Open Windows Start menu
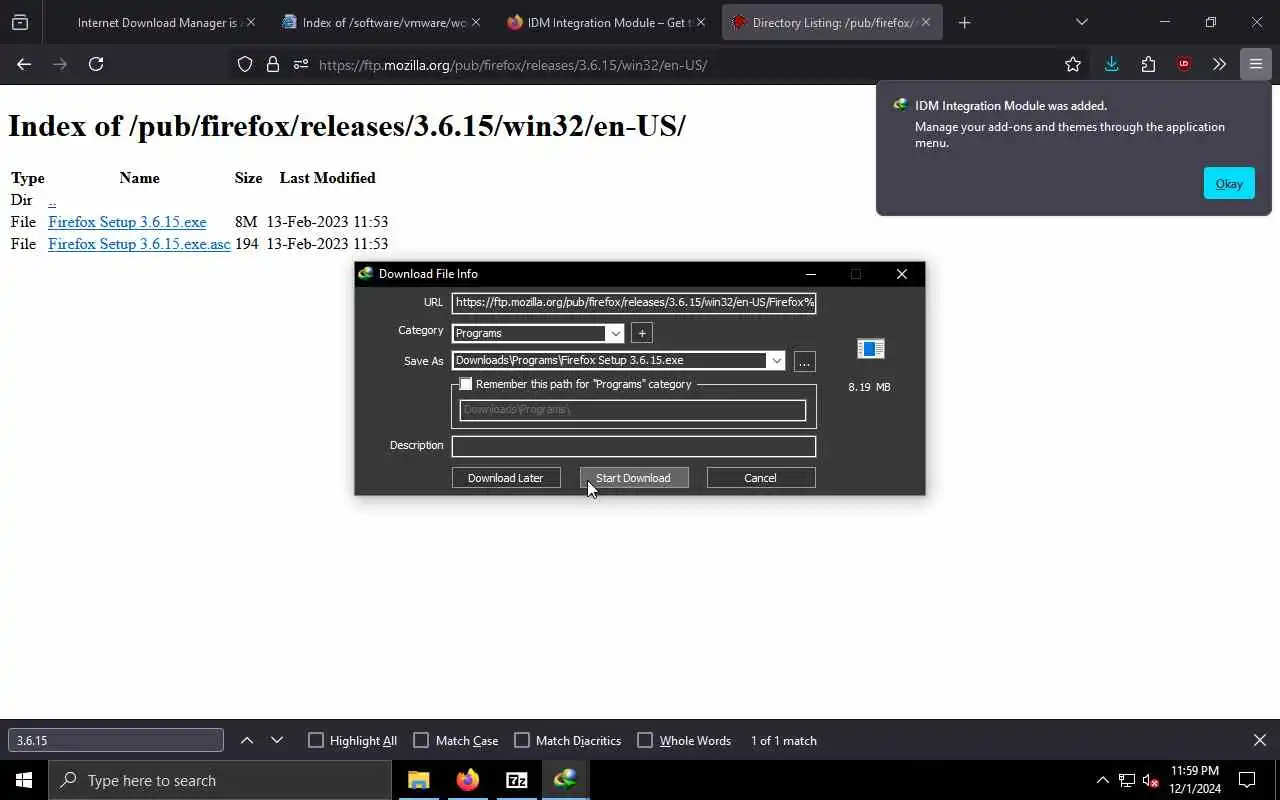1280x800 pixels. pyautogui.click(x=24, y=780)
